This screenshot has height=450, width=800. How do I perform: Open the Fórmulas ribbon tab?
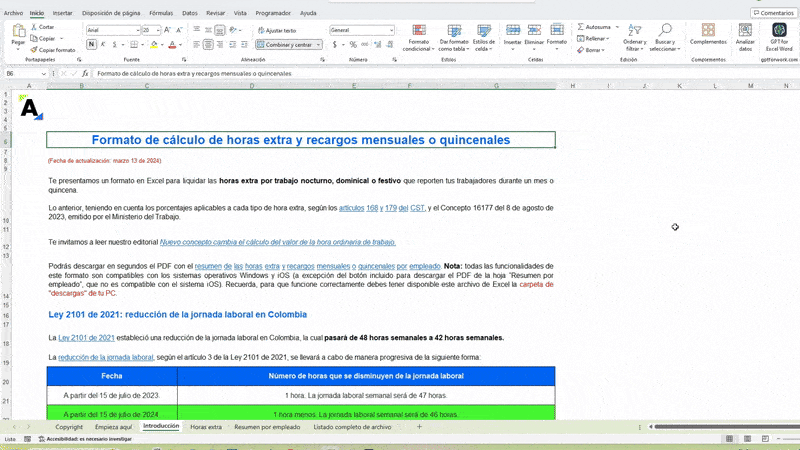tap(160, 13)
